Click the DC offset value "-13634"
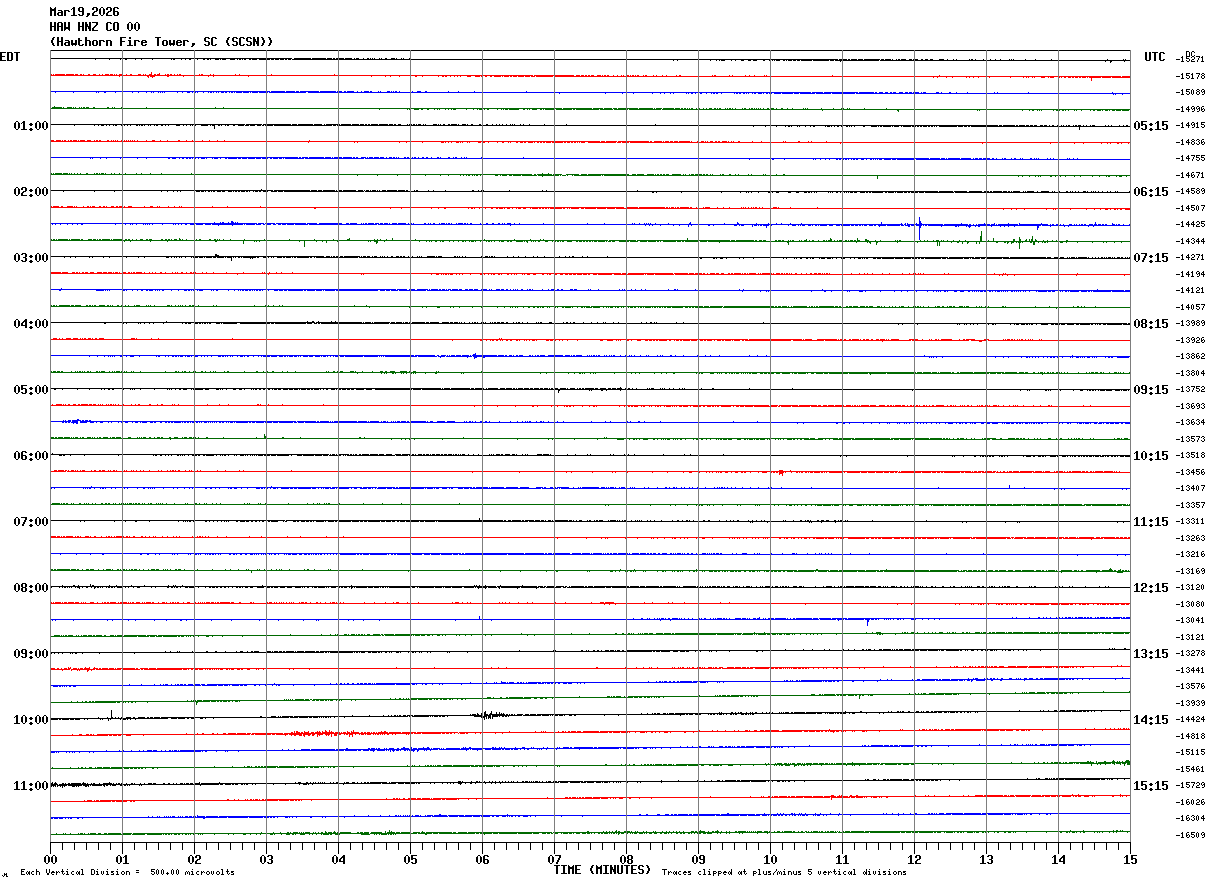Image resolution: width=1210 pixels, height=886 pixels. pyautogui.click(x=1190, y=423)
